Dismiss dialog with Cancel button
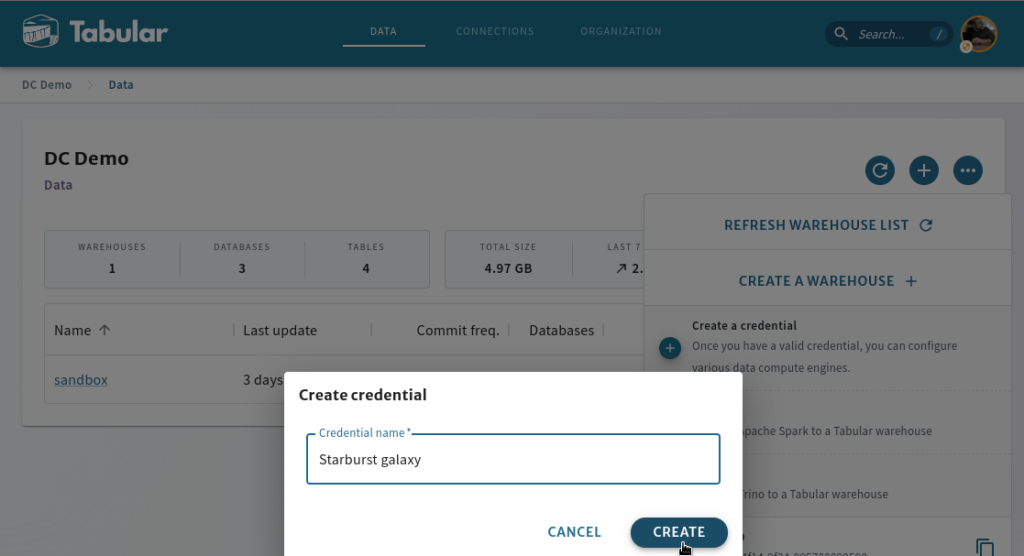 point(574,532)
